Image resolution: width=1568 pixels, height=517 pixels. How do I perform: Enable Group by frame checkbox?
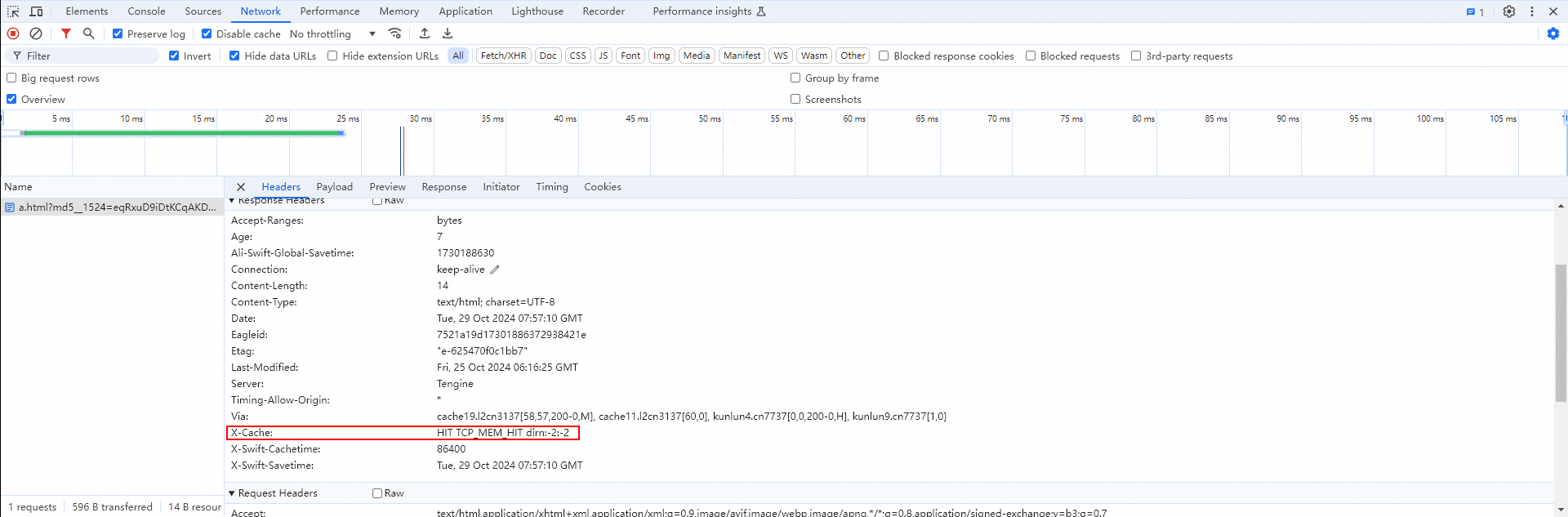click(795, 78)
